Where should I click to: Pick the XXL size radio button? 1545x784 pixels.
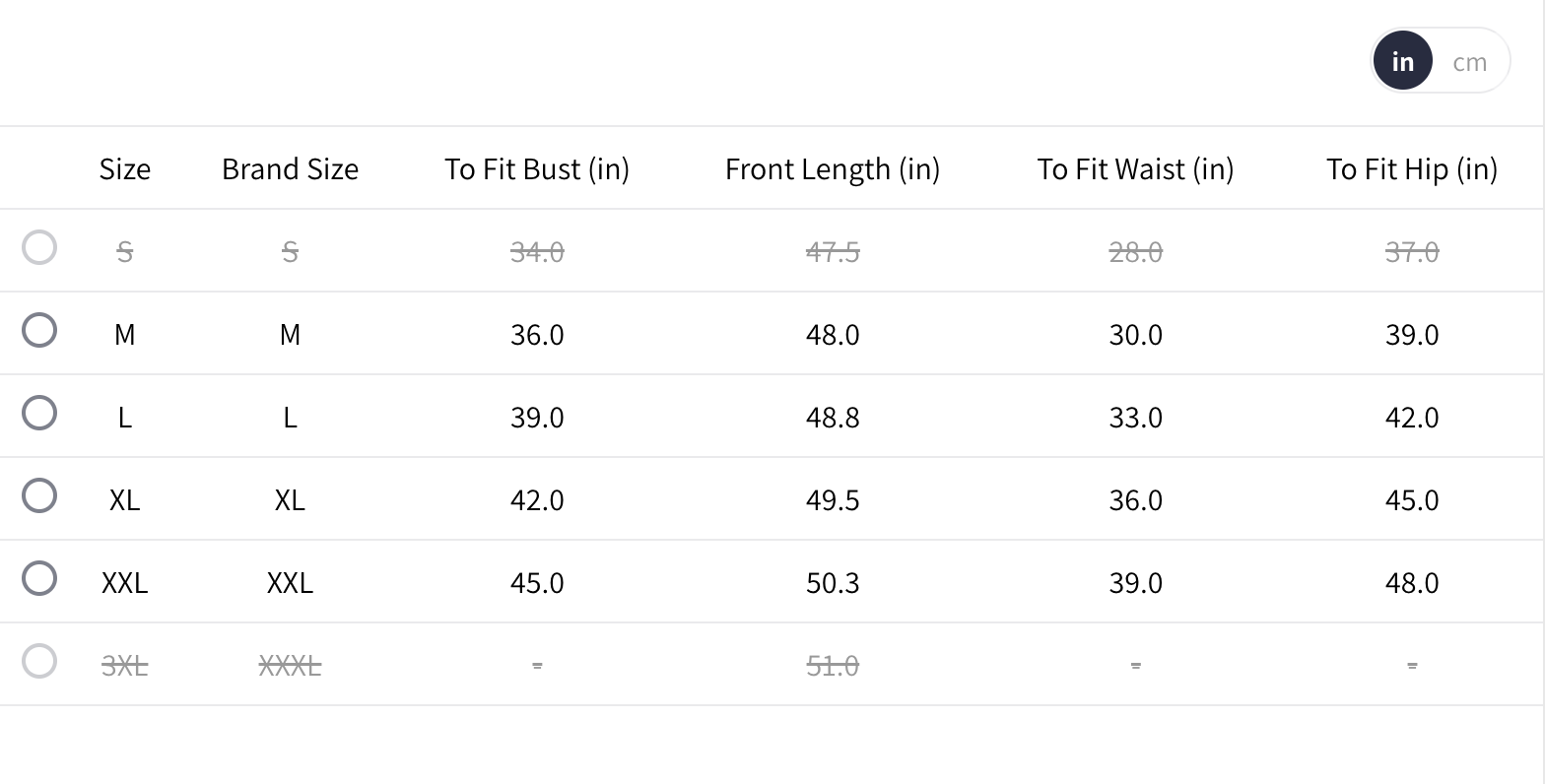pos(39,579)
